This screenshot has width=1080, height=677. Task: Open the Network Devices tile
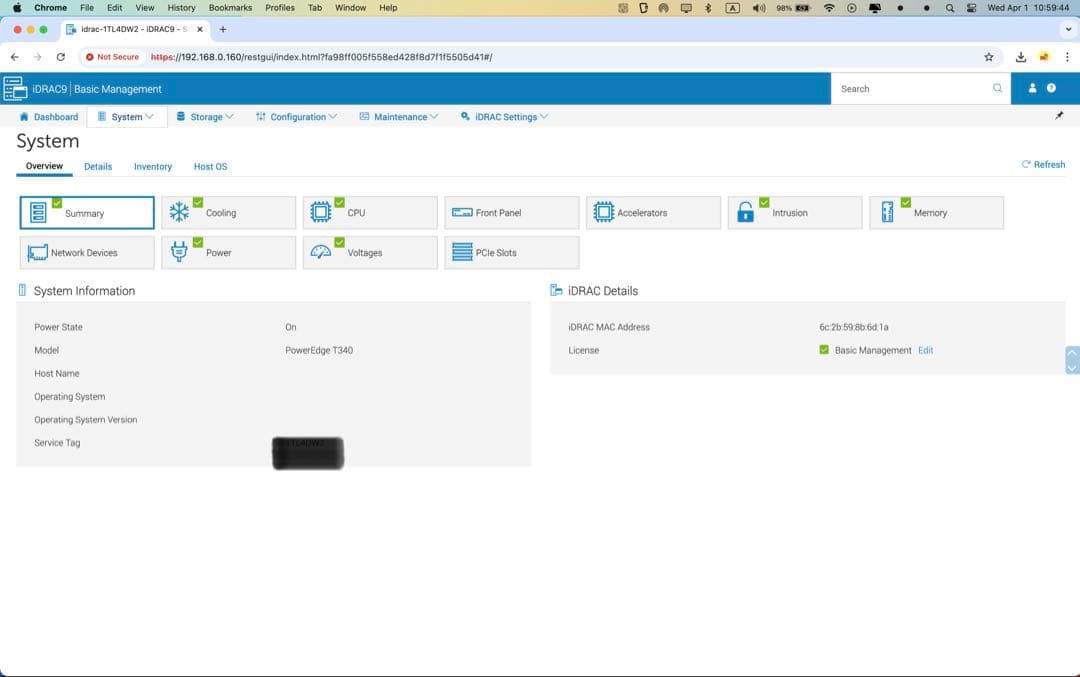pos(87,253)
